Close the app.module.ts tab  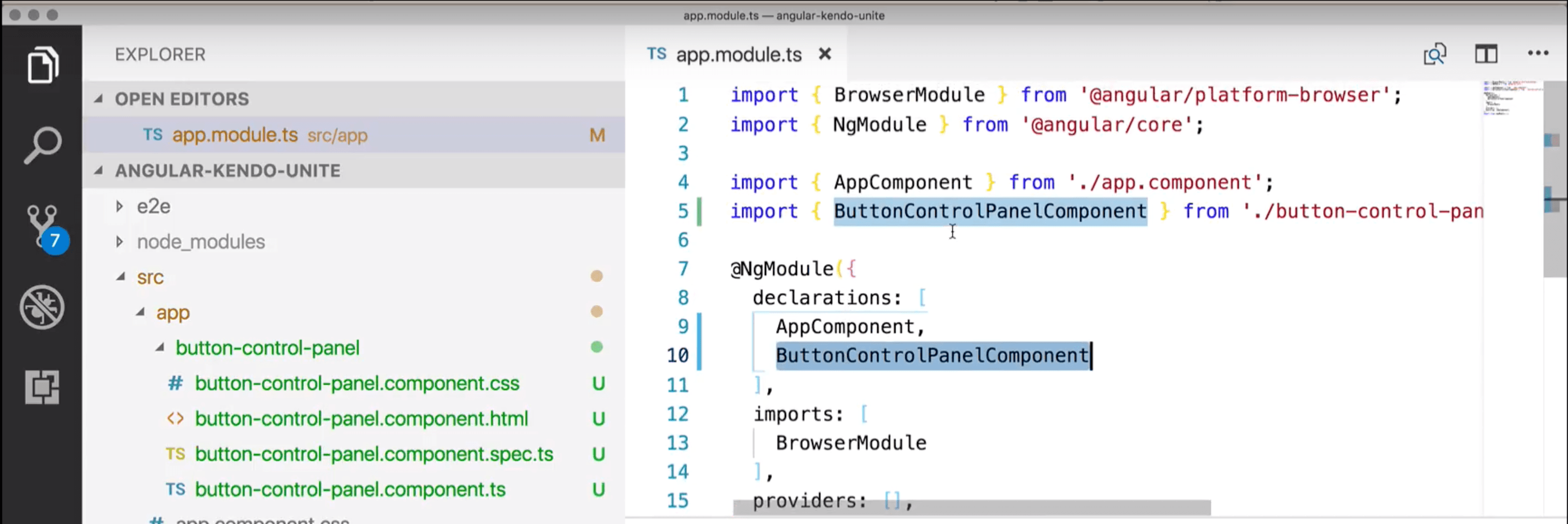(825, 54)
